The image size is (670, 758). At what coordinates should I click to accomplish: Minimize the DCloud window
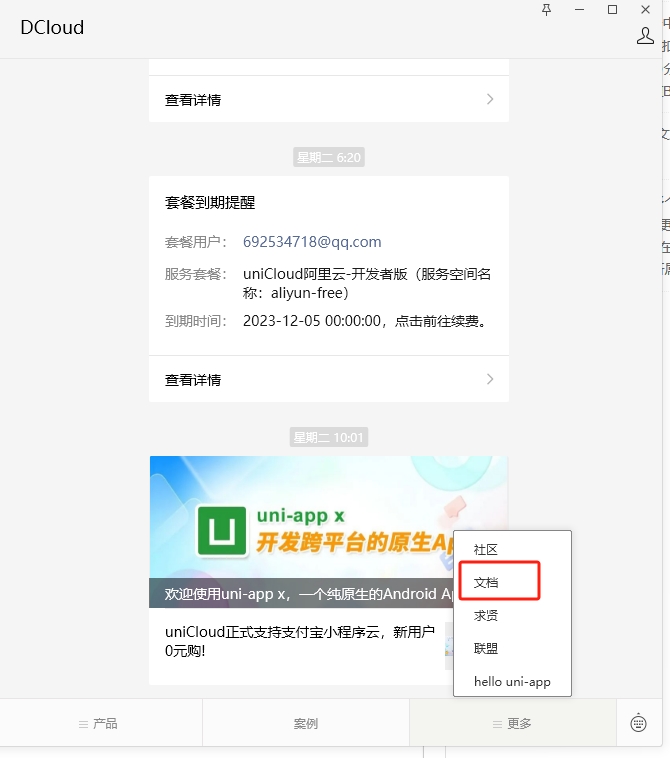coord(580,10)
